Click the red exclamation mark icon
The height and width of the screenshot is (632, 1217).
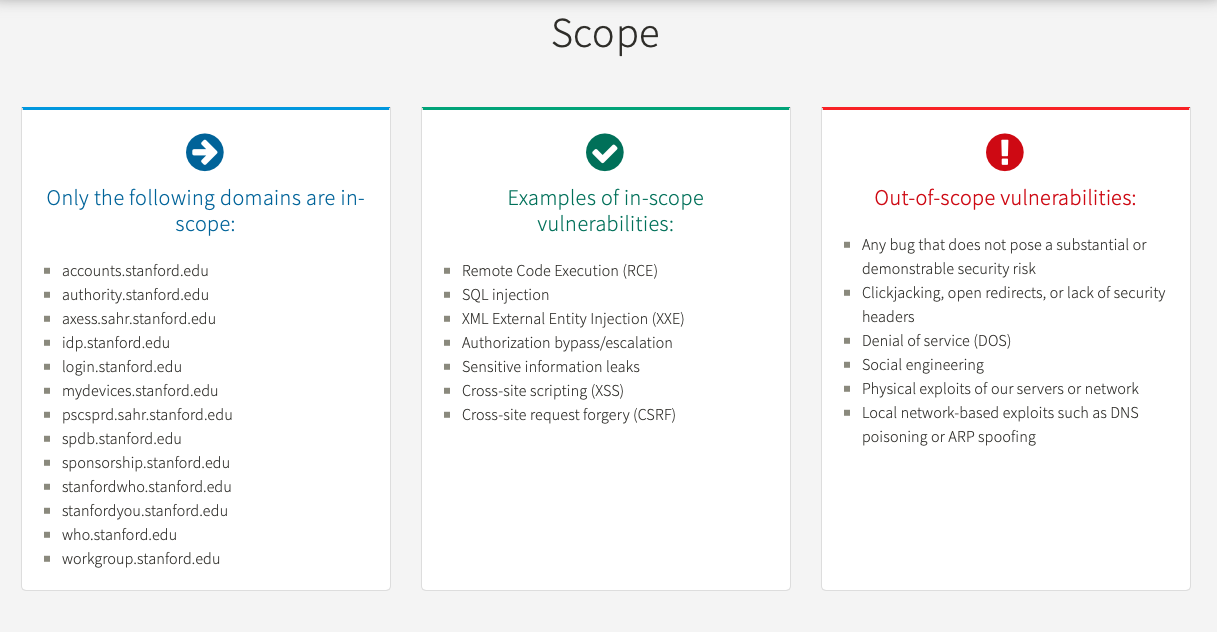[x=1005, y=153]
